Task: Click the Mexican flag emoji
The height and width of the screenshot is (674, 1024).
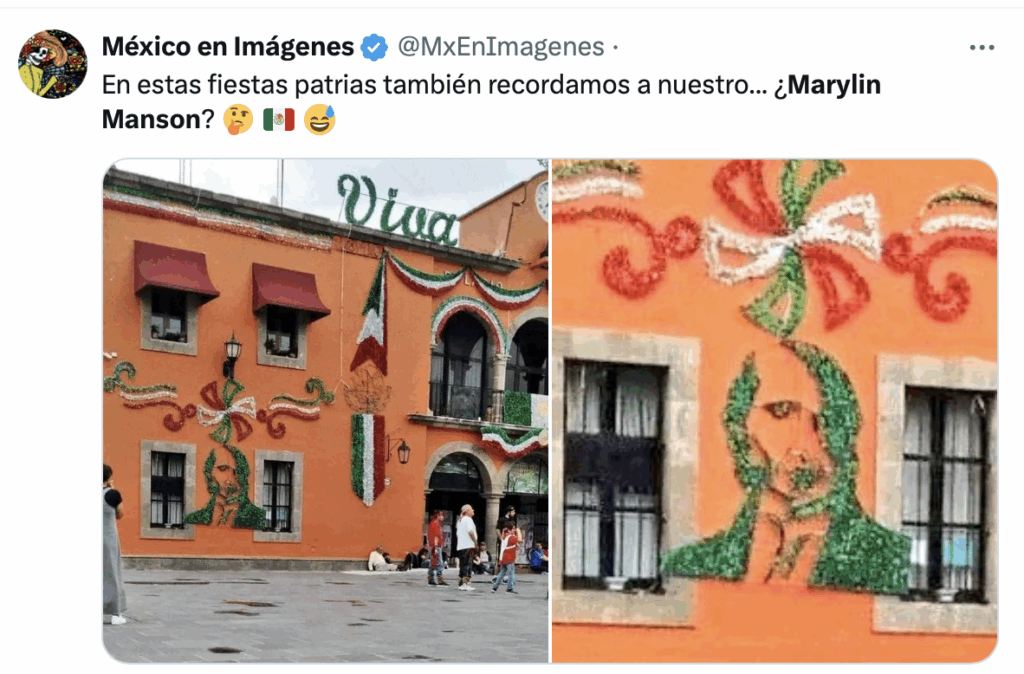Action: [279, 120]
